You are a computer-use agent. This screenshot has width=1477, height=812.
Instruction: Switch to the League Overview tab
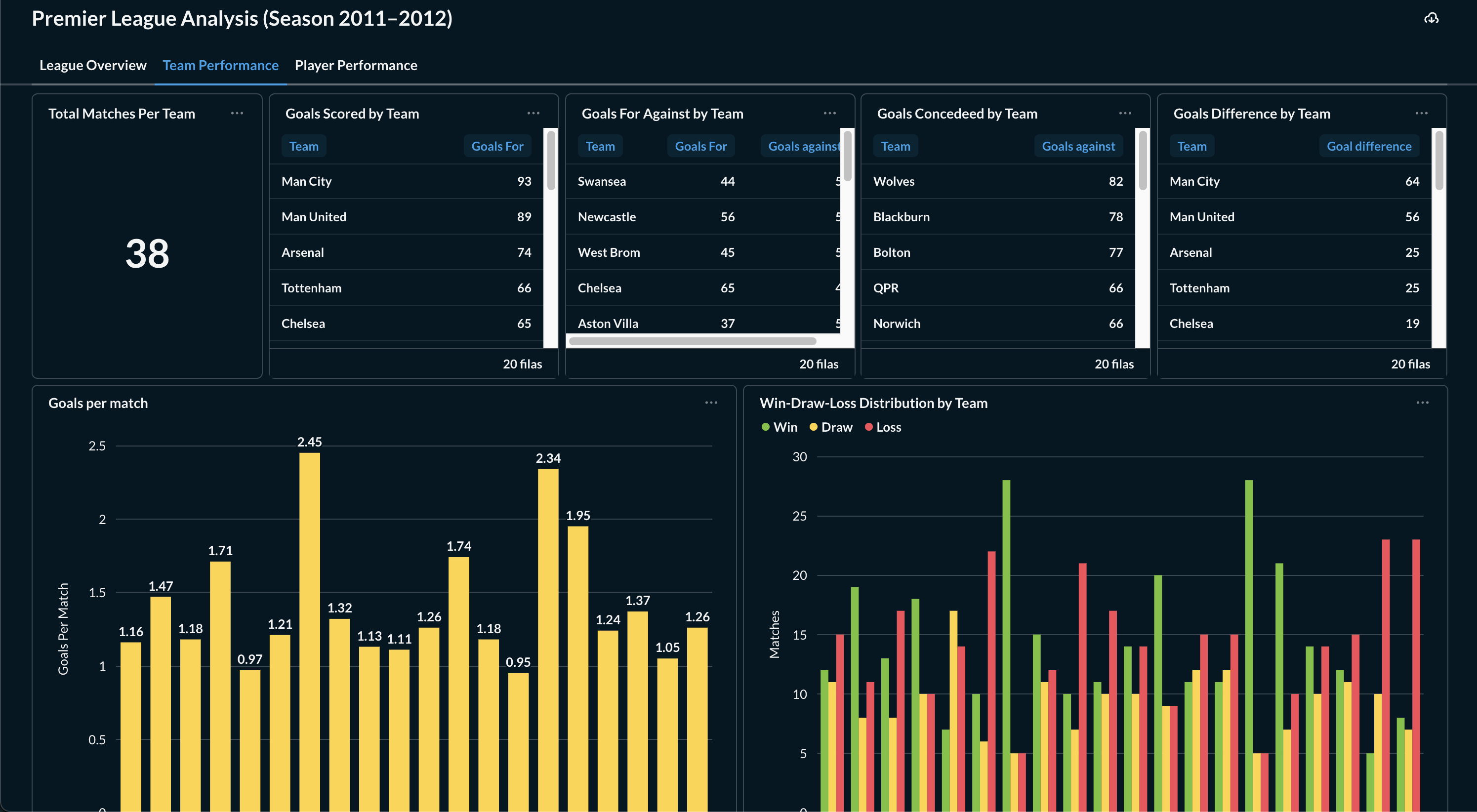[x=93, y=65]
